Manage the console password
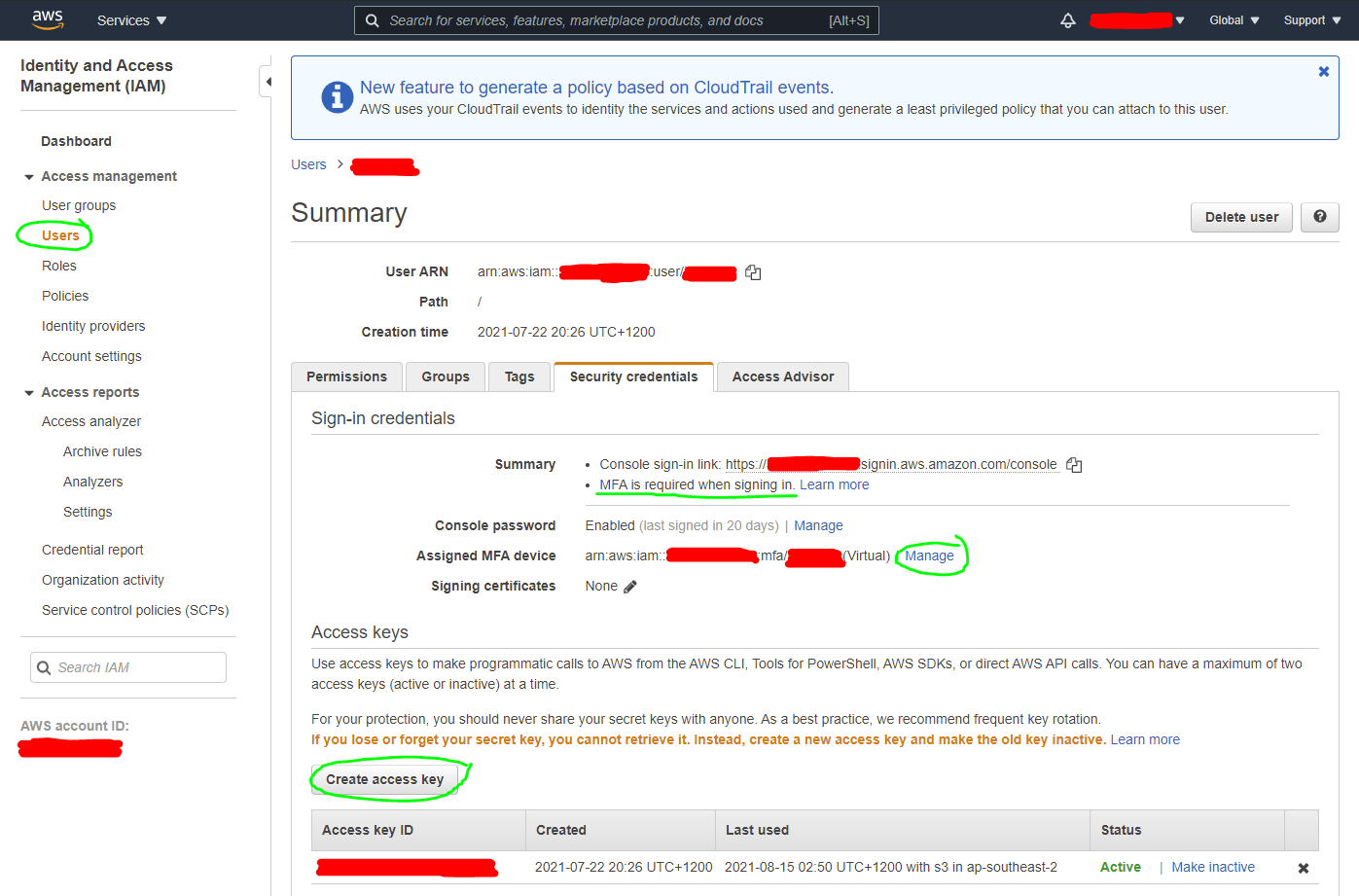Viewport: 1359px width, 896px height. [x=818, y=525]
